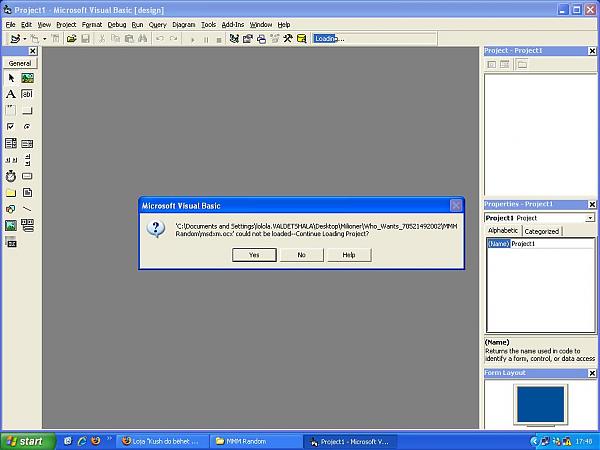Open the Add Project dropdown arrow
This screenshot has height=450, width=600.
(x=25, y=39)
